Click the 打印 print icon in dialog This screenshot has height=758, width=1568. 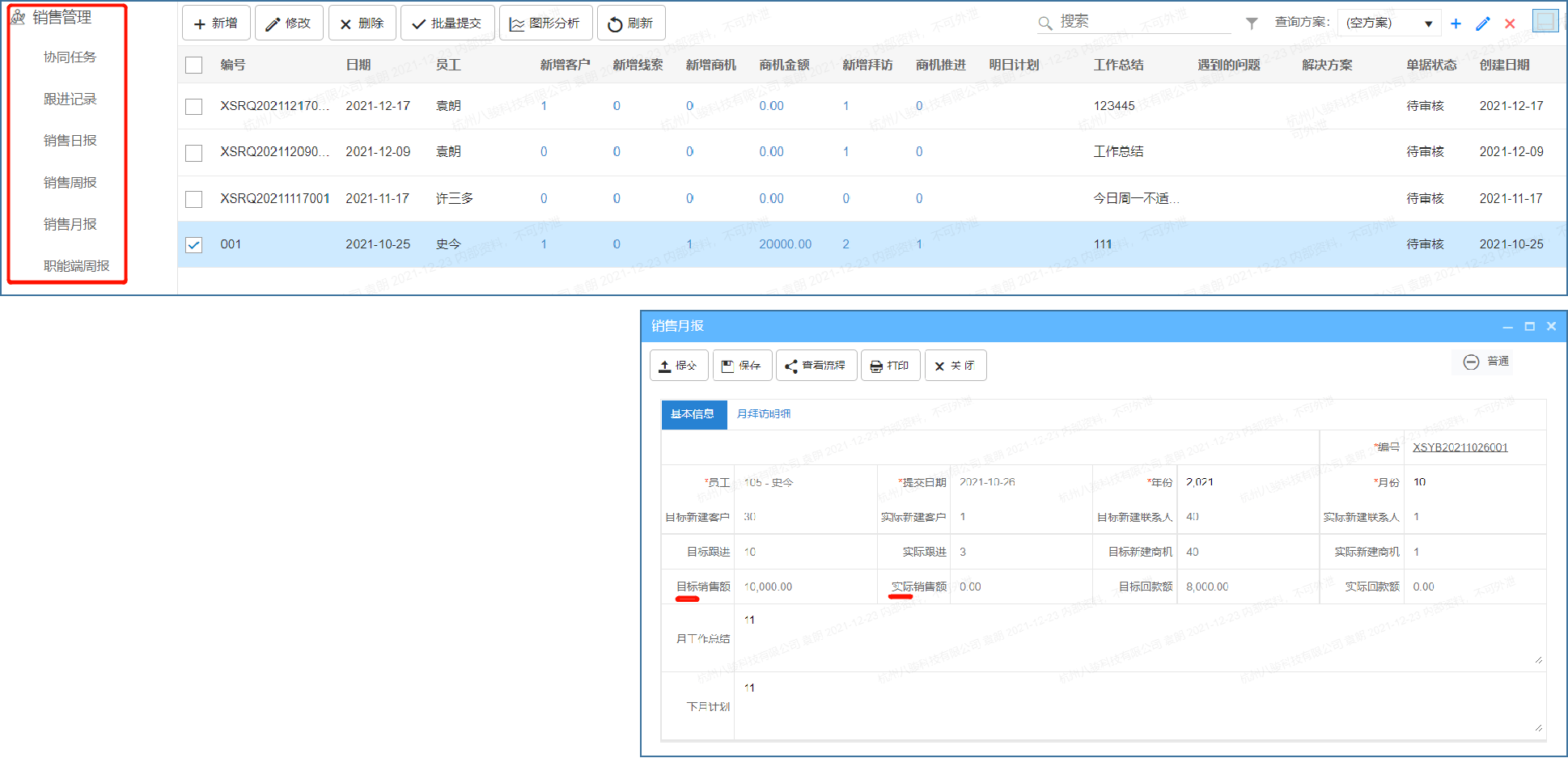(x=890, y=365)
